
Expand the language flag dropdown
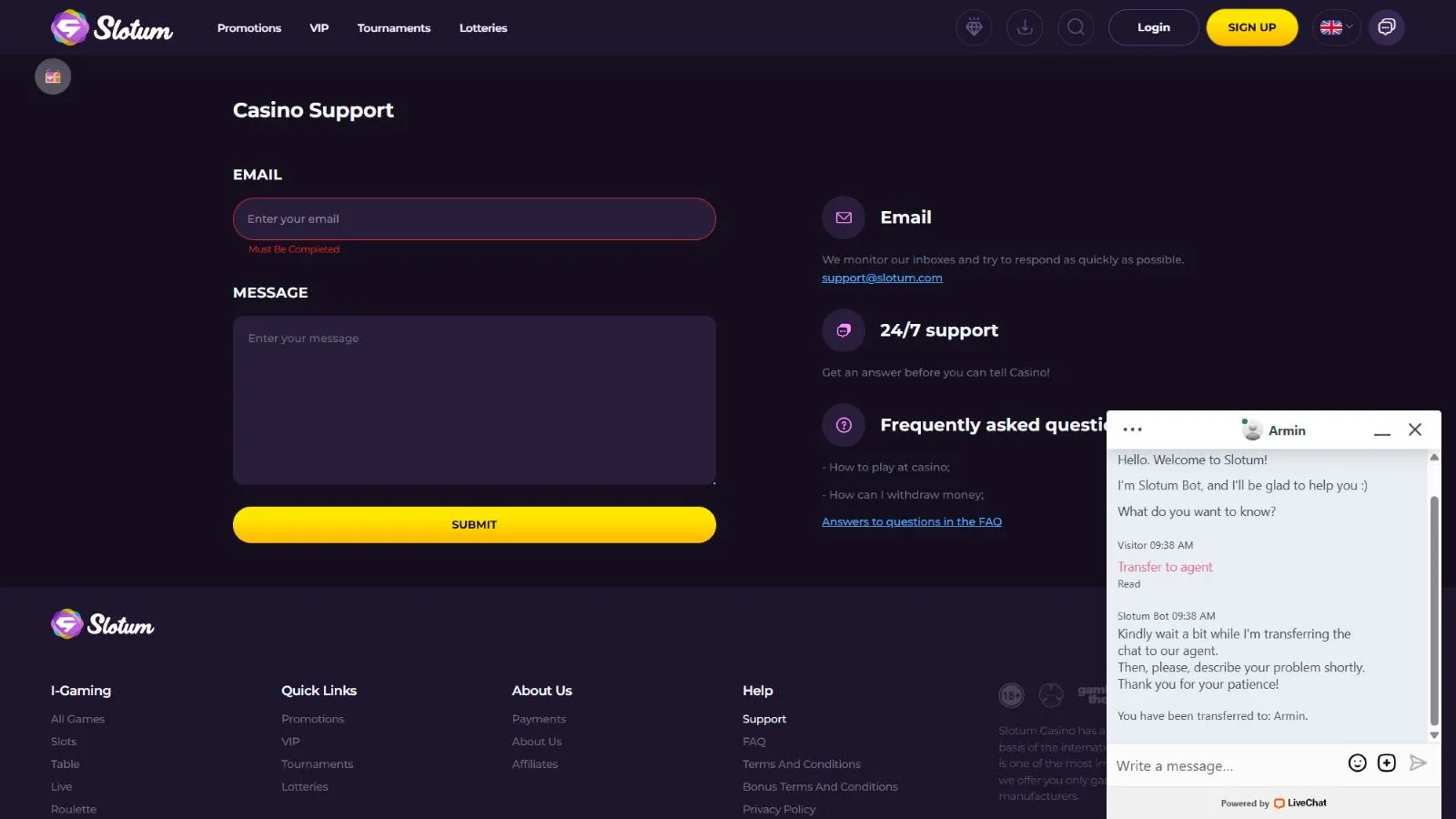(1336, 27)
